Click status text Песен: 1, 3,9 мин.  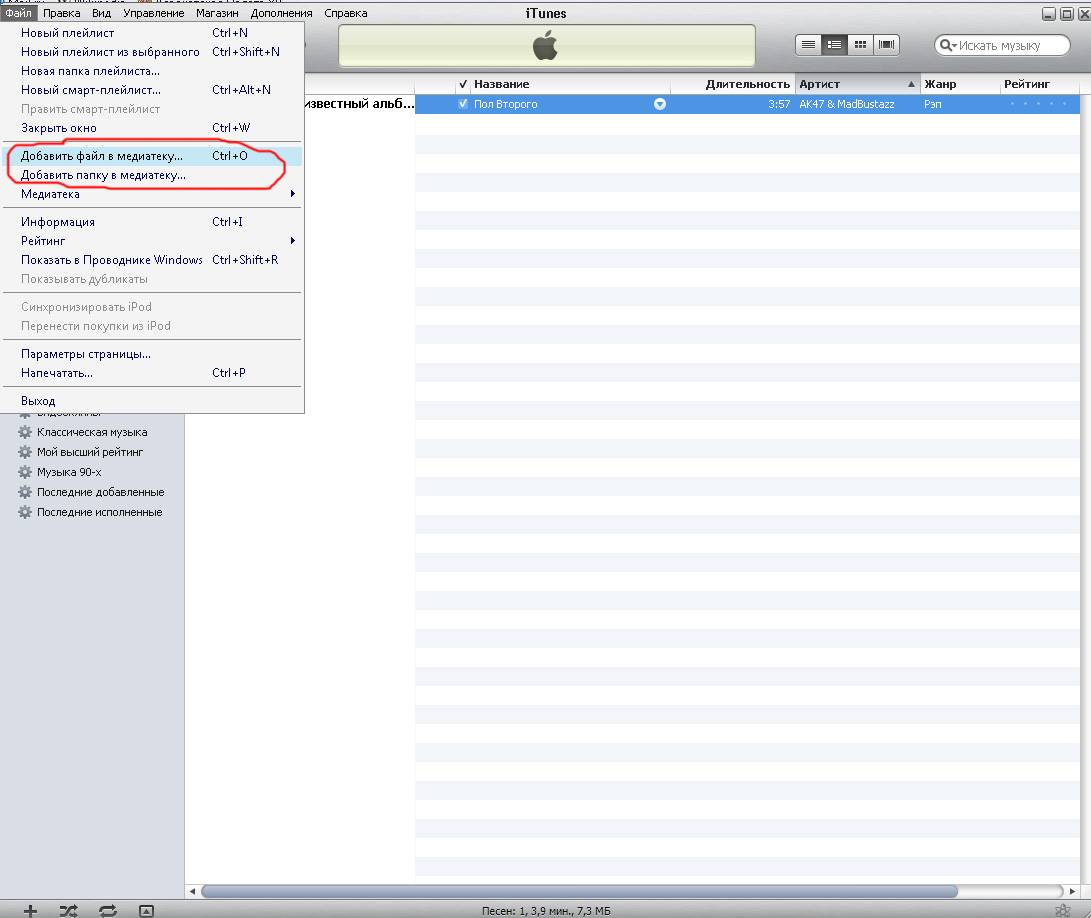546,910
